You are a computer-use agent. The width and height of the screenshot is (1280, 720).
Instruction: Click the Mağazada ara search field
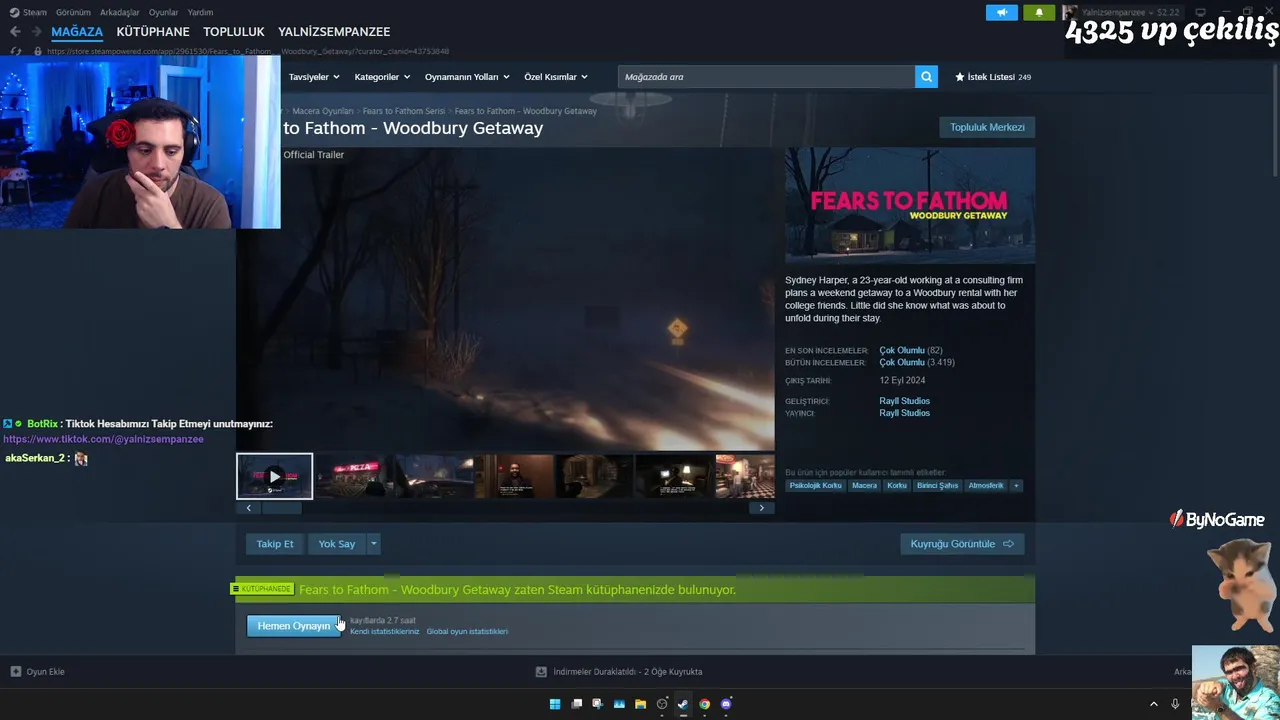pos(766,77)
